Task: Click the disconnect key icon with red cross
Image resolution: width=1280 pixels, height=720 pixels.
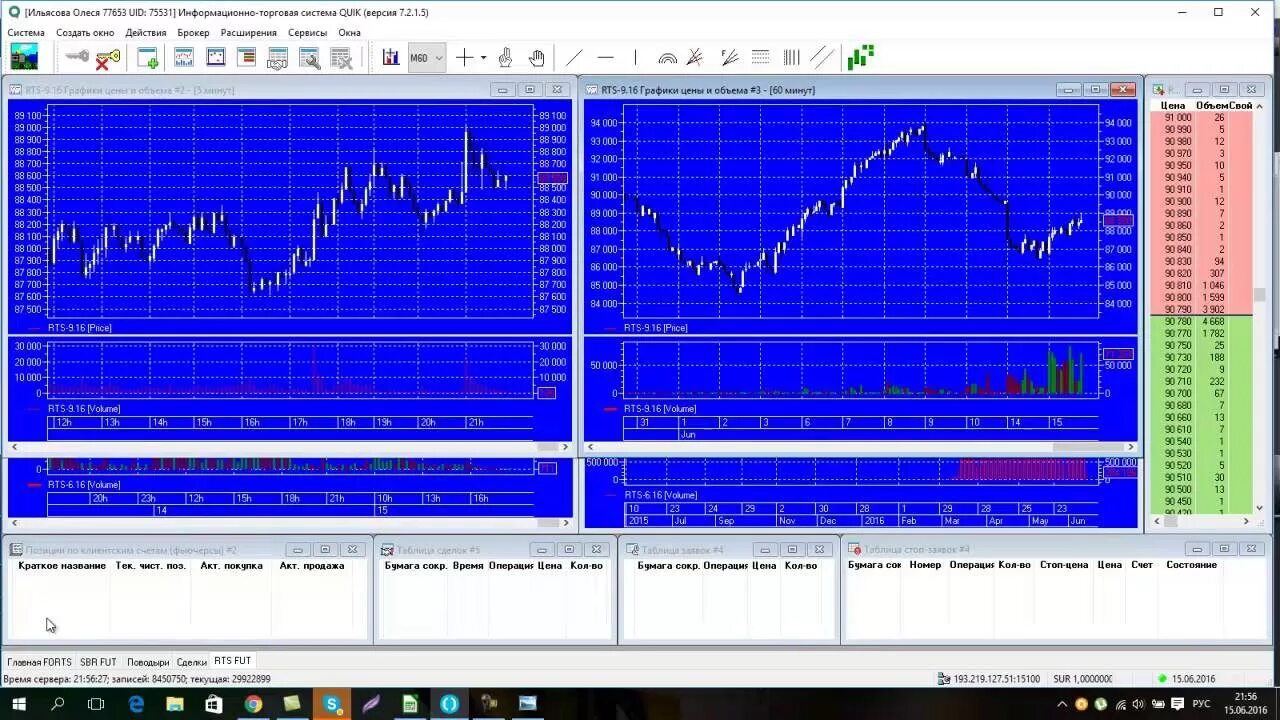Action: tap(107, 58)
